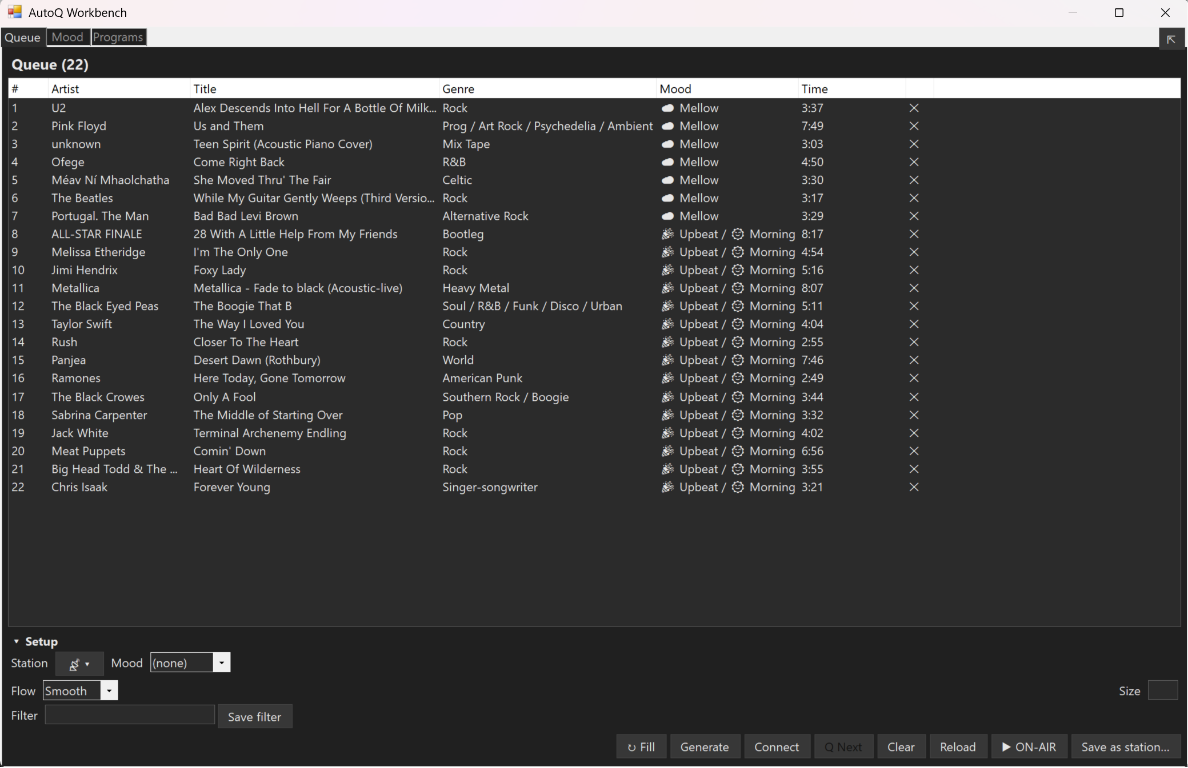Remove Portugal. The Man track
This screenshot has width=1188, height=768.
click(914, 217)
